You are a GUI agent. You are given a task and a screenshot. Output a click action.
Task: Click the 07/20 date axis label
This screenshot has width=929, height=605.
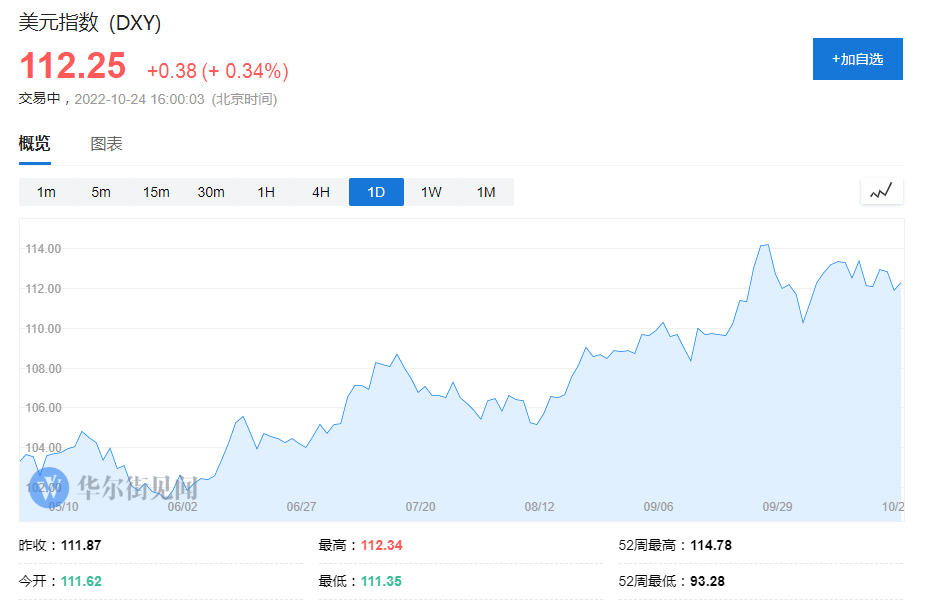tap(421, 507)
